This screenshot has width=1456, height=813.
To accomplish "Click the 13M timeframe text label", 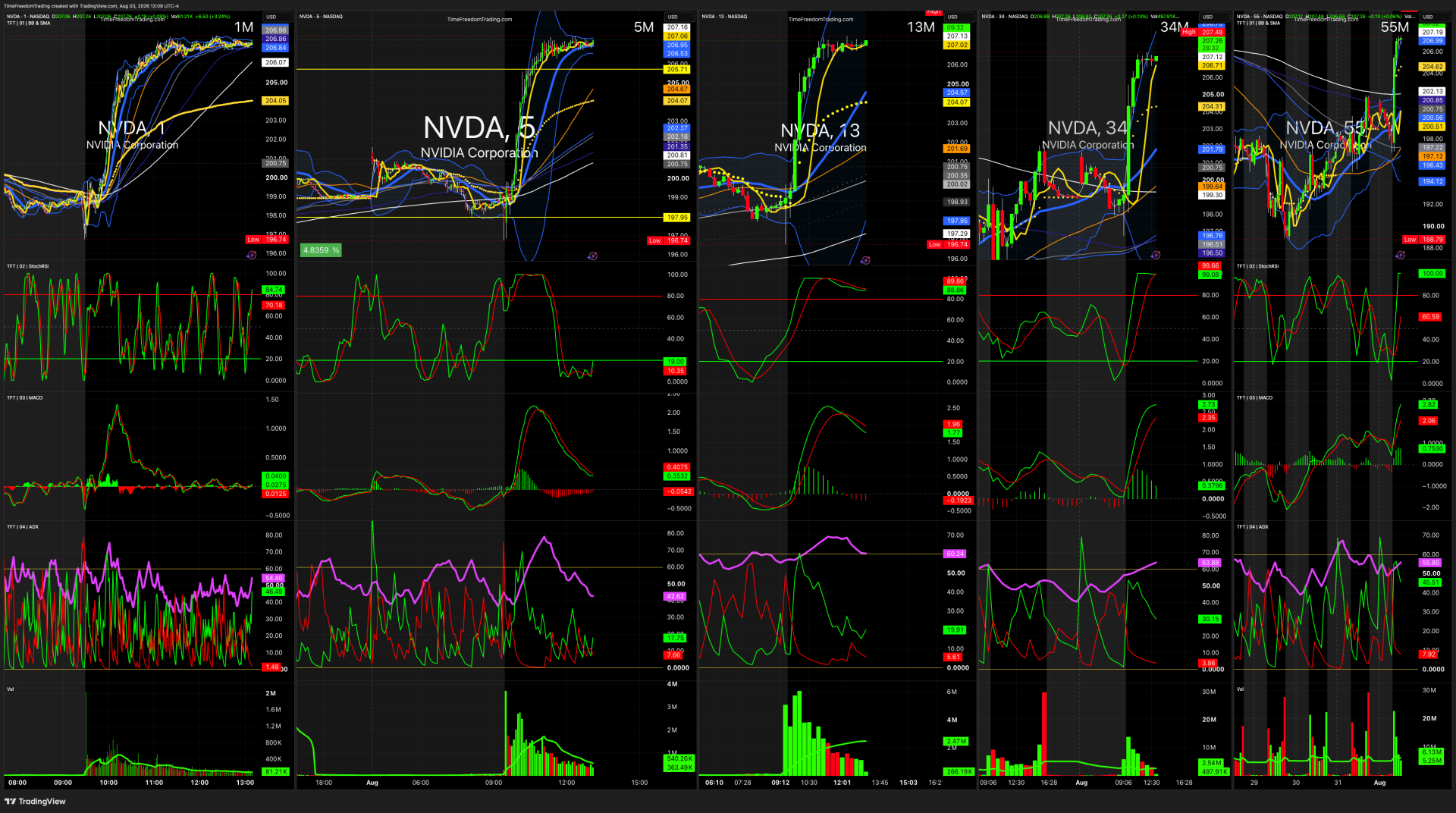I will (921, 27).
